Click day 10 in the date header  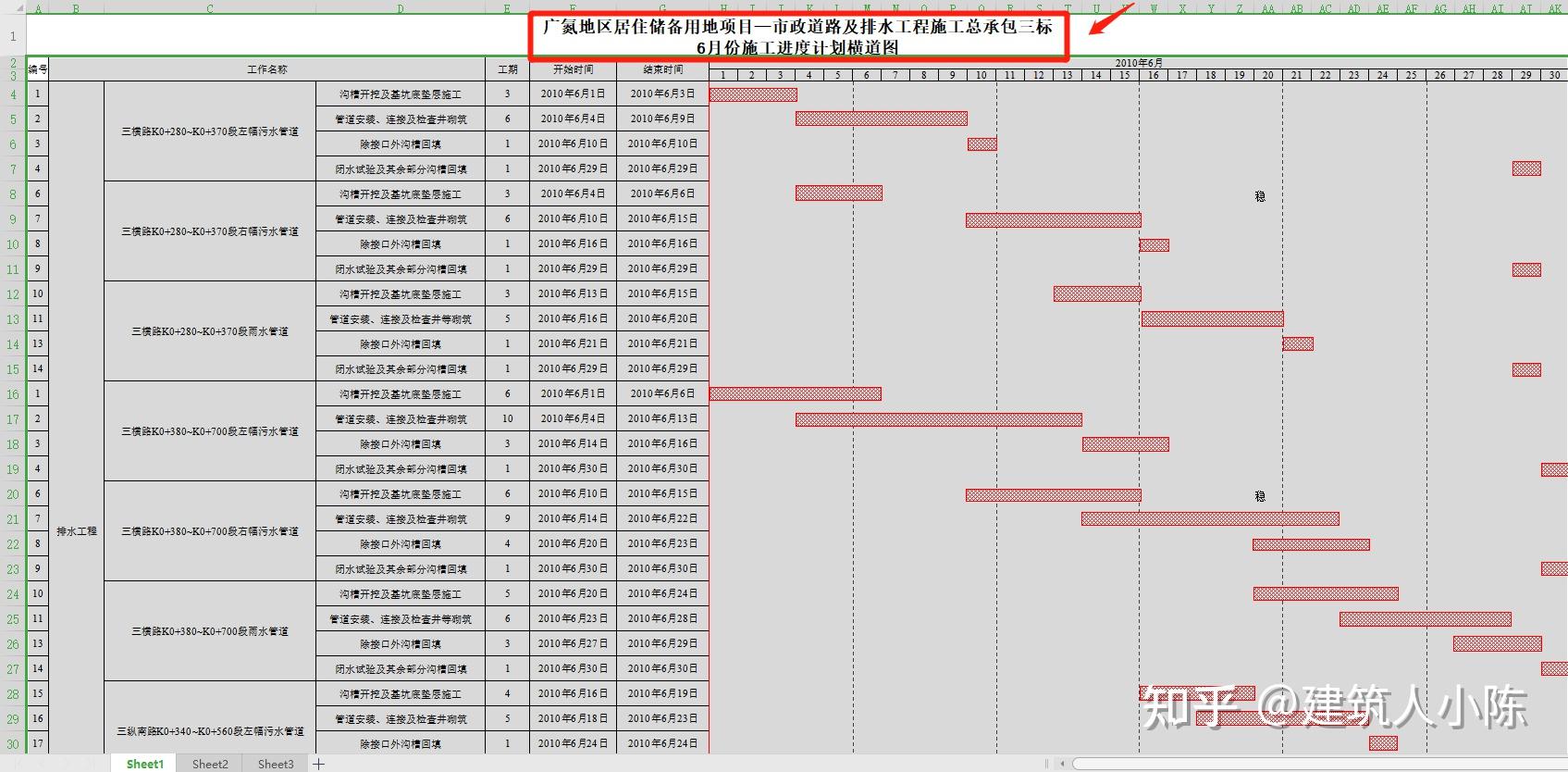pyautogui.click(x=981, y=75)
